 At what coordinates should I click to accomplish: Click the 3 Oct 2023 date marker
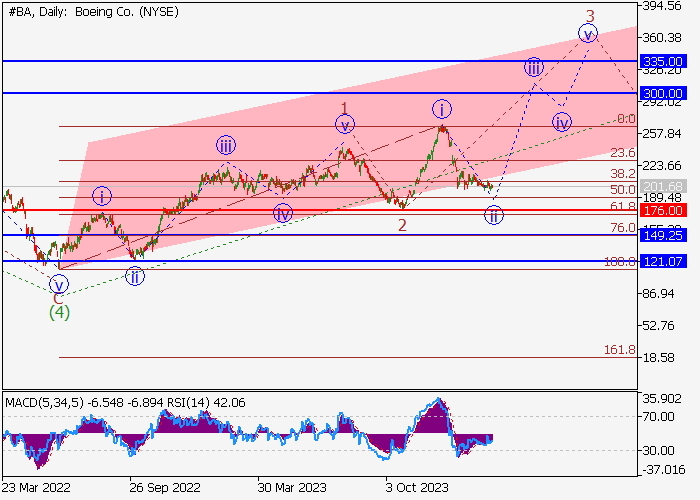[417, 488]
